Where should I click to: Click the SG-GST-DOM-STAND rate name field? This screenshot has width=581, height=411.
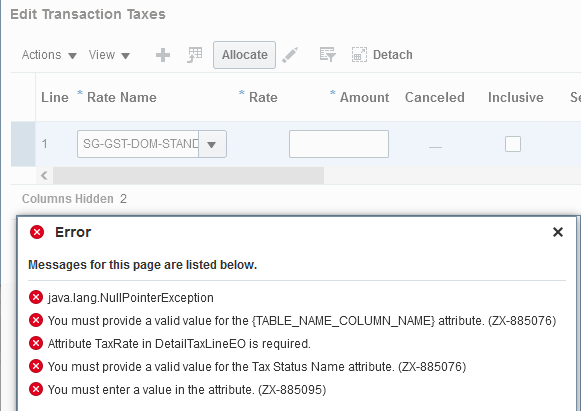(x=138, y=144)
